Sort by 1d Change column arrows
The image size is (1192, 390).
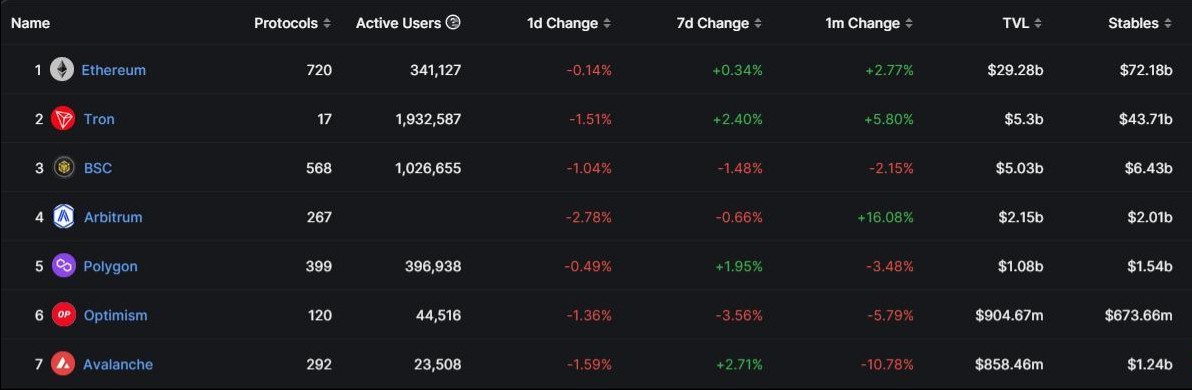click(607, 24)
